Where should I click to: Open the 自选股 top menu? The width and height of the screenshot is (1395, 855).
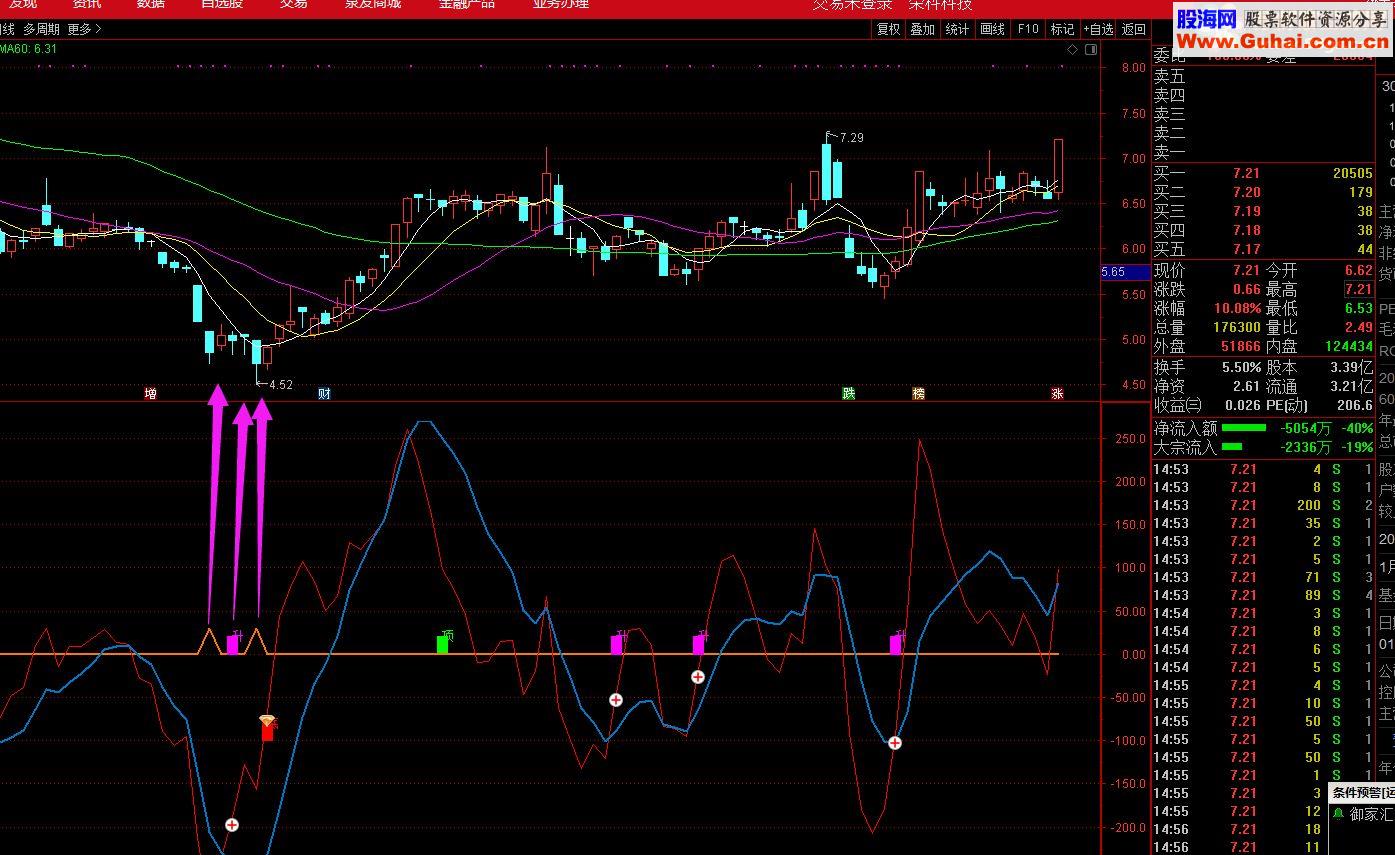click(x=222, y=4)
